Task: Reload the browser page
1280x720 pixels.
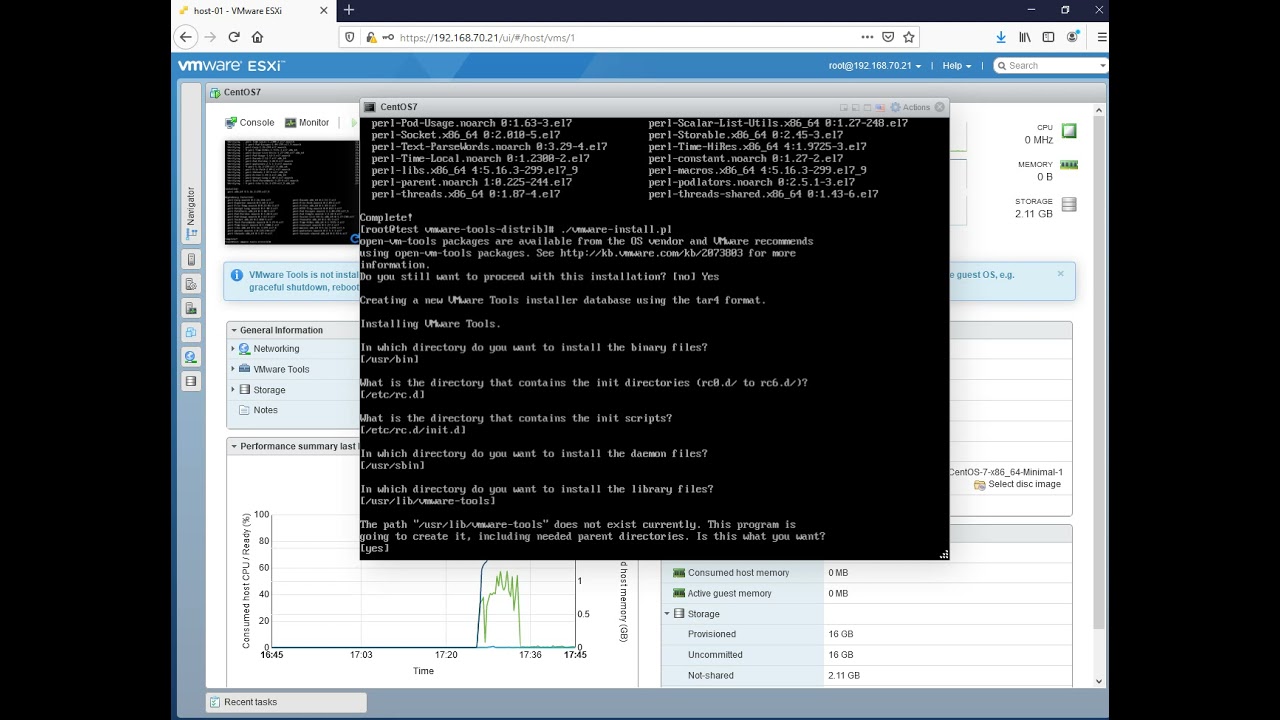Action: (x=234, y=37)
